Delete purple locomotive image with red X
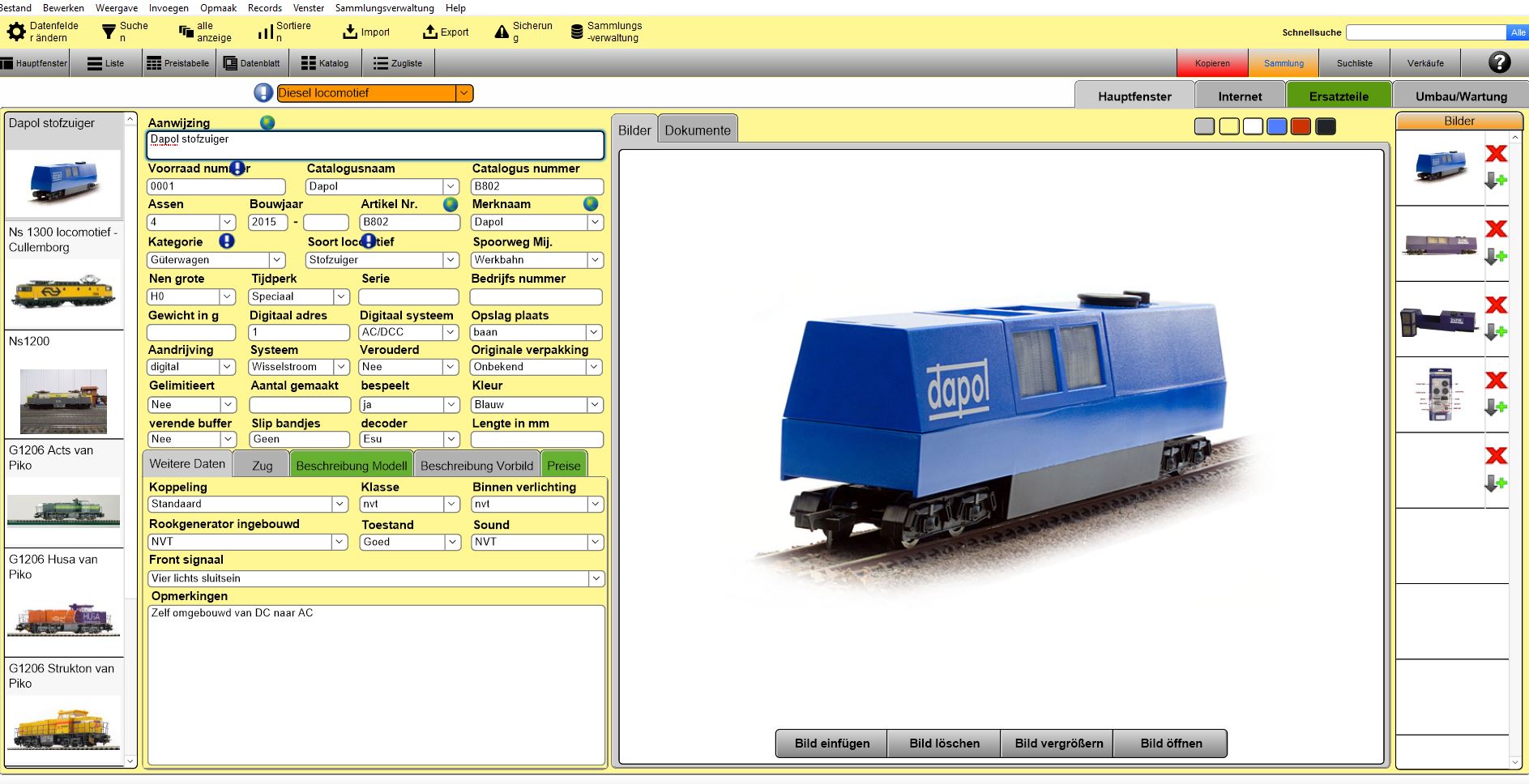Screen dimensions: 1529x784 [x=1496, y=229]
